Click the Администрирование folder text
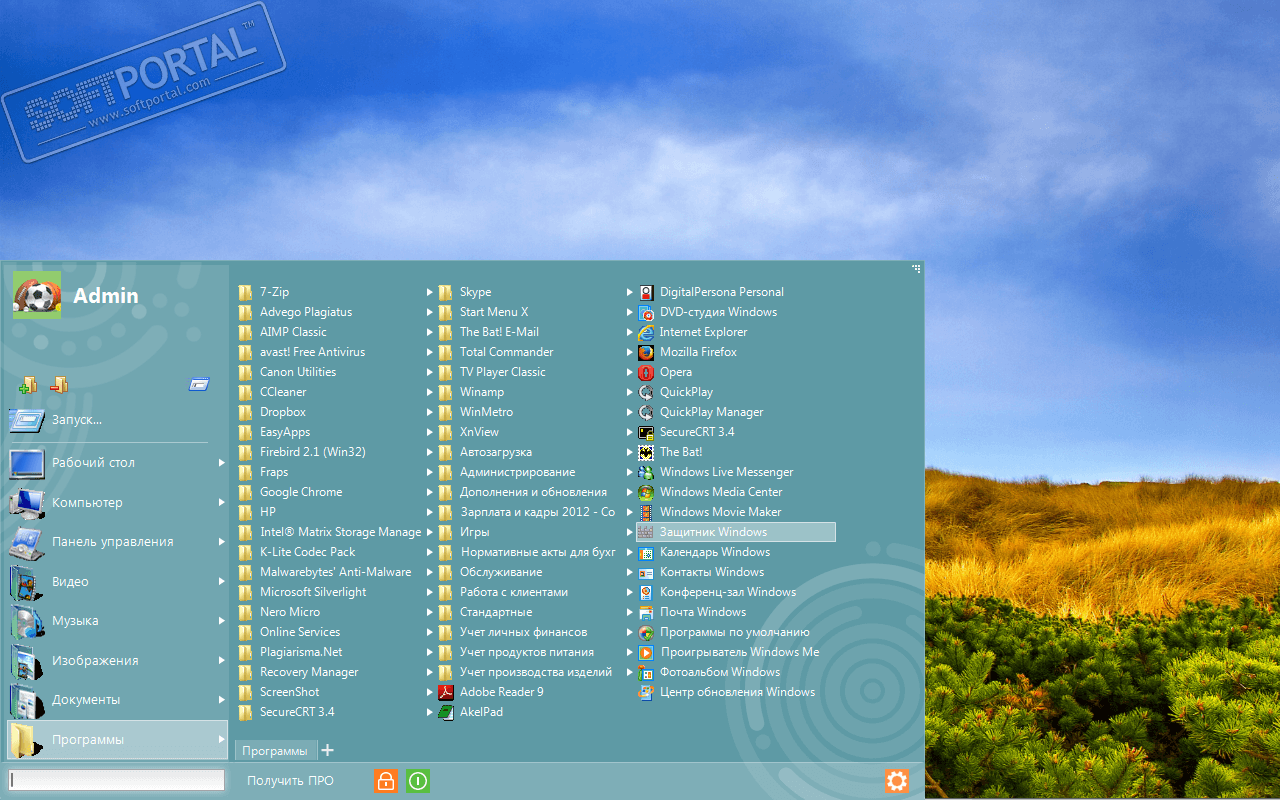Viewport: 1280px width, 800px height. pyautogui.click(x=518, y=472)
